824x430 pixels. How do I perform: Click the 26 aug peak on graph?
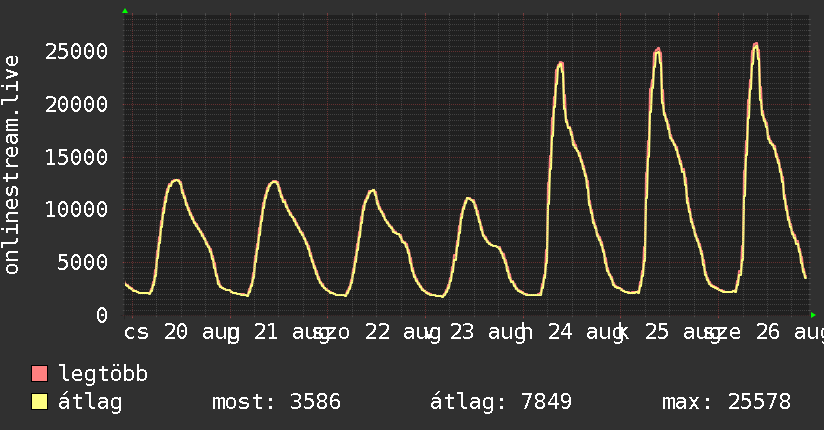point(756,45)
